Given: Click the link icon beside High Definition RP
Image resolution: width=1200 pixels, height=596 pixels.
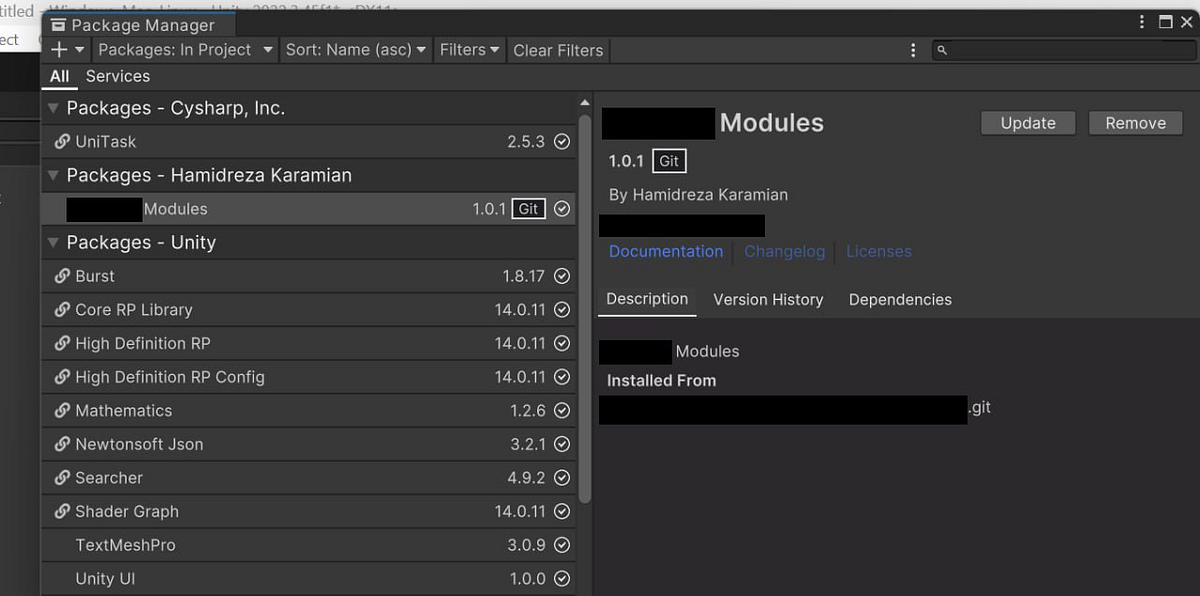Looking at the screenshot, I should [62, 343].
